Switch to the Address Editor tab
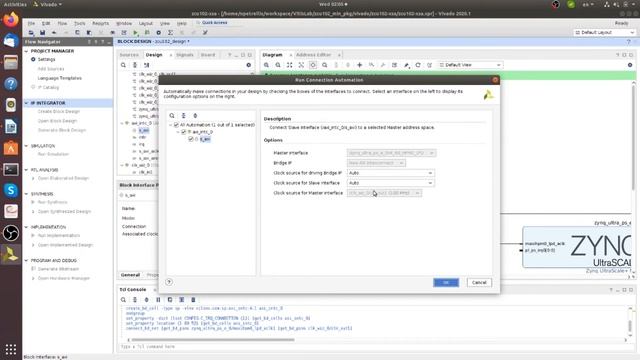The width and height of the screenshot is (640, 360). coord(313,55)
